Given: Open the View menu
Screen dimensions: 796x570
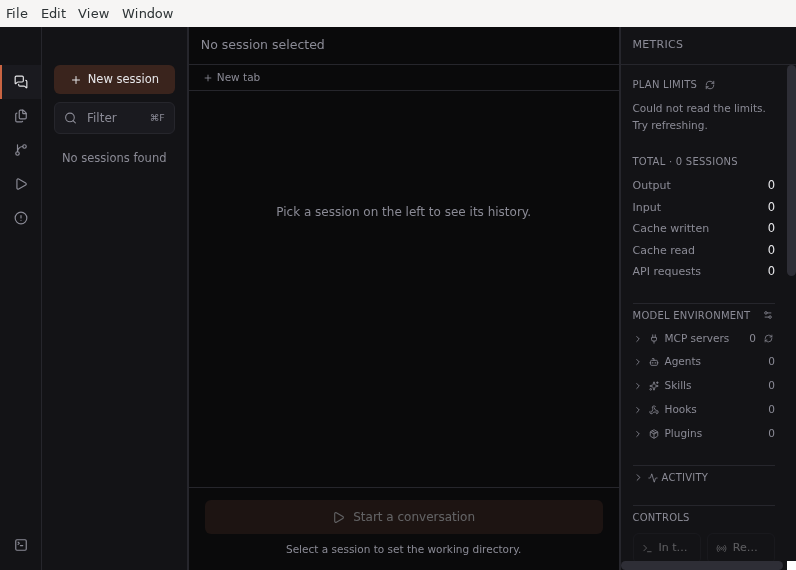Looking at the screenshot, I should pos(93,13).
